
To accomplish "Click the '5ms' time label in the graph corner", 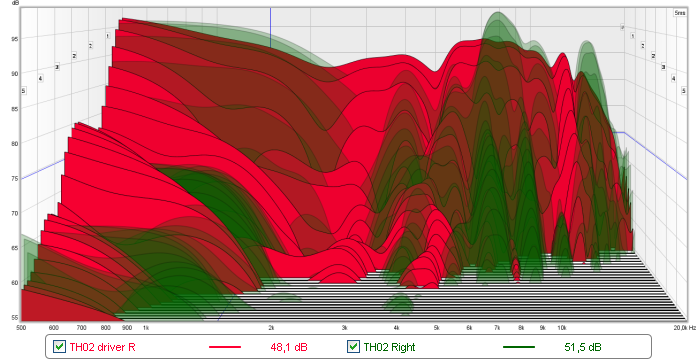I will 680,13.
